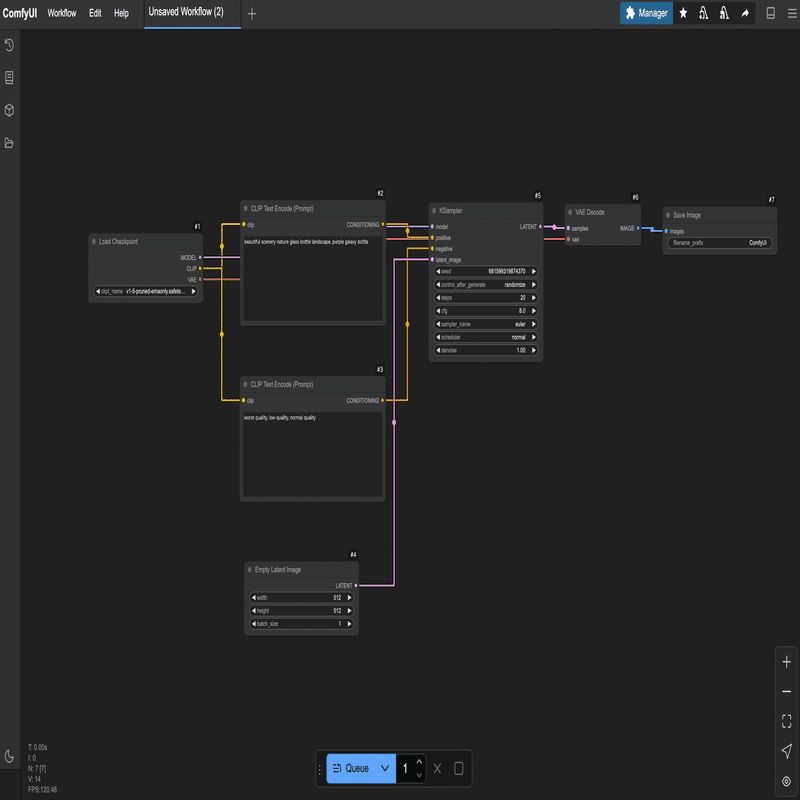Click the Load Checkpoint MODEL output slot
The image size is (800, 800).
pos(200,258)
